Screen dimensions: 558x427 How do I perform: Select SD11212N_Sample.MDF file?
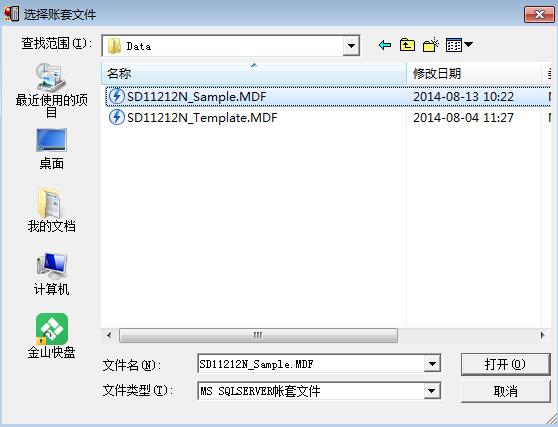pyautogui.click(x=328, y=96)
